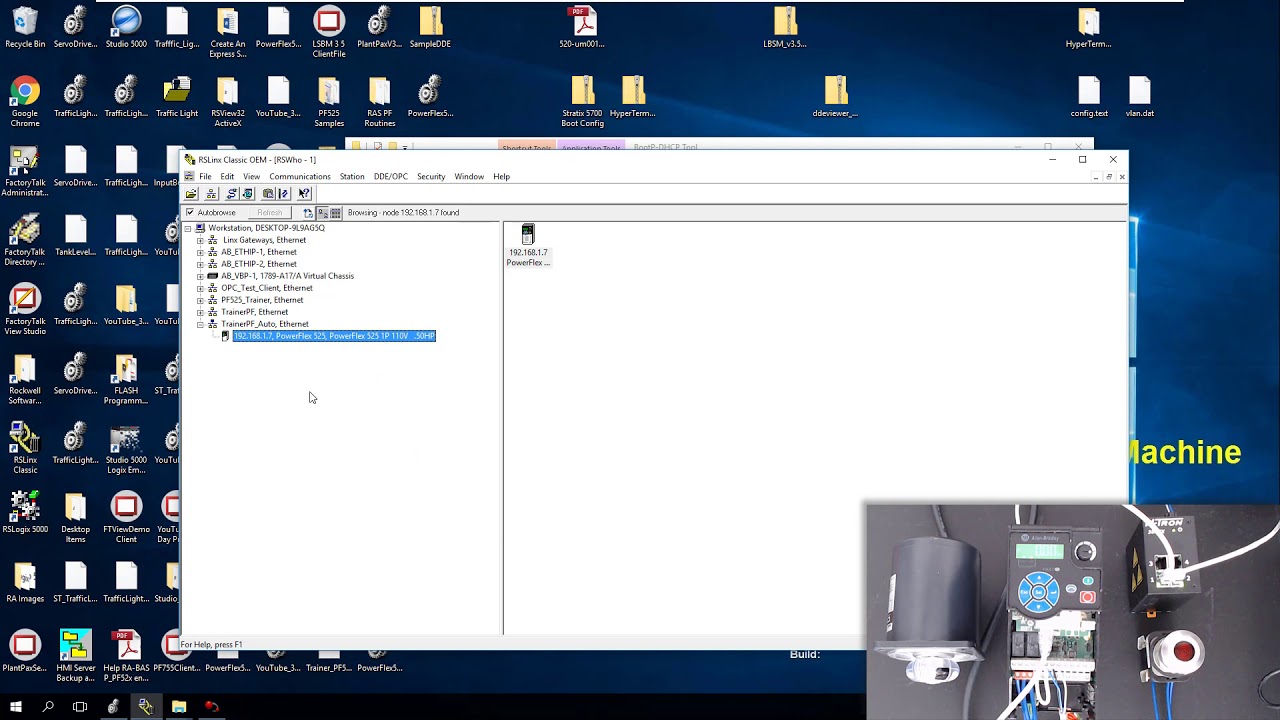Select the HMI Server Backup desktop icon

tap(76, 657)
